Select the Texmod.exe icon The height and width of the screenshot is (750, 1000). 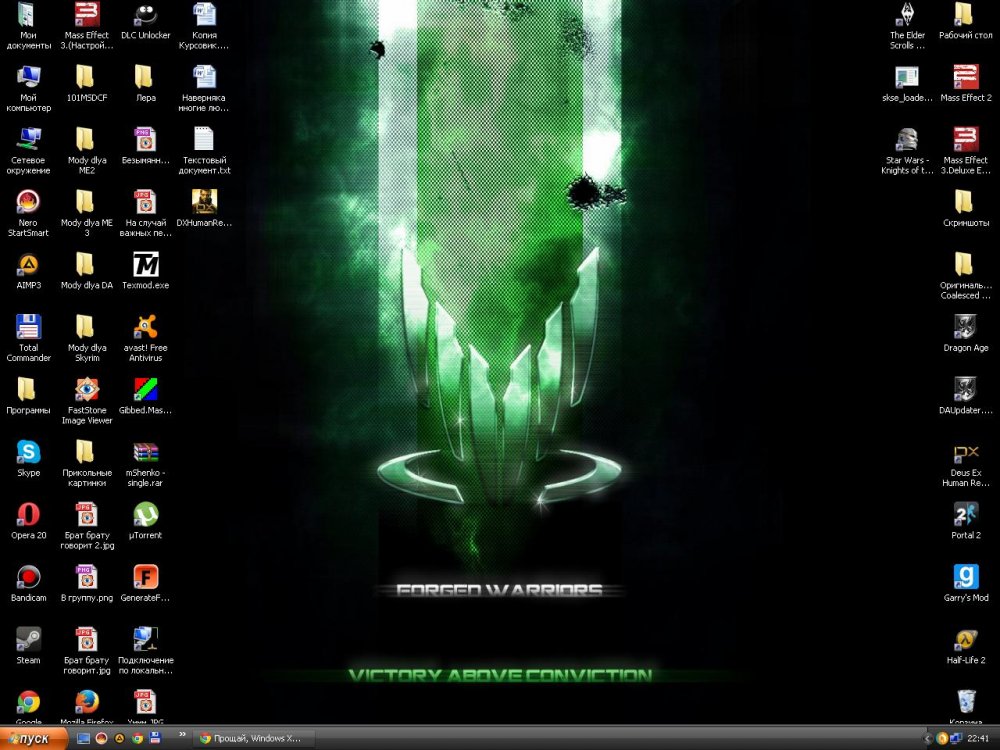145,270
